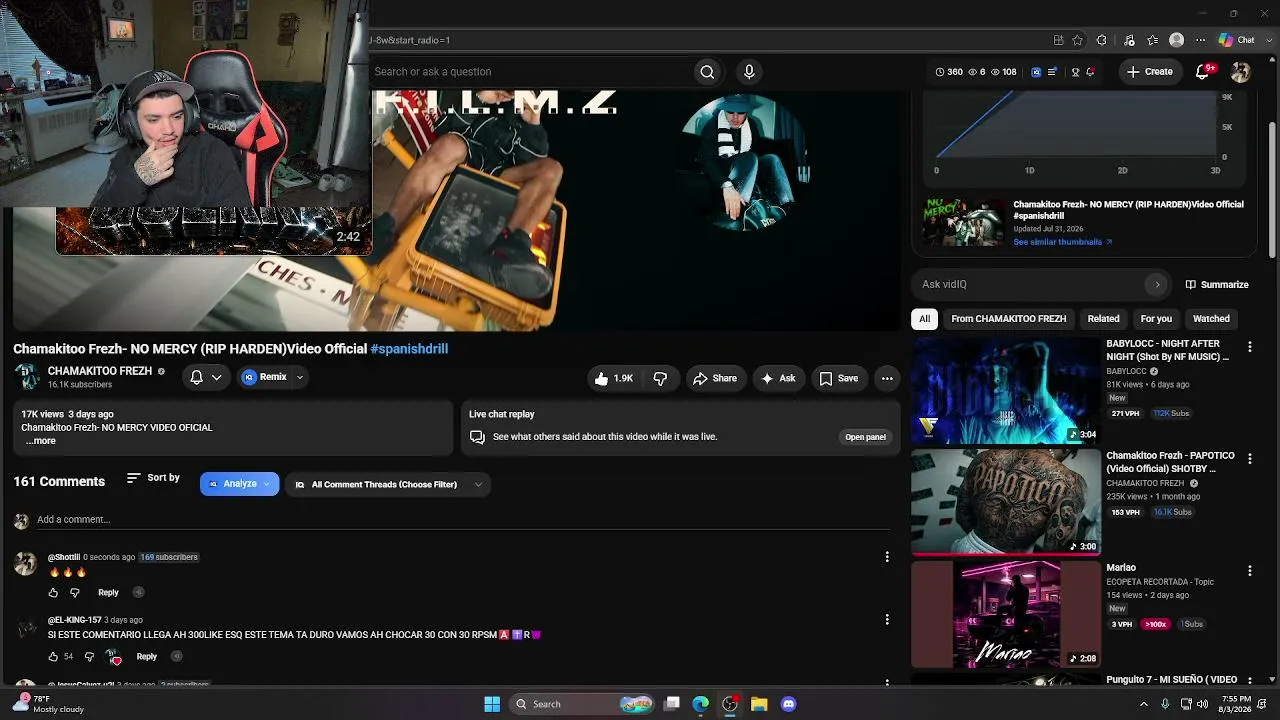
Task: Save the video to a playlist
Action: (838, 378)
